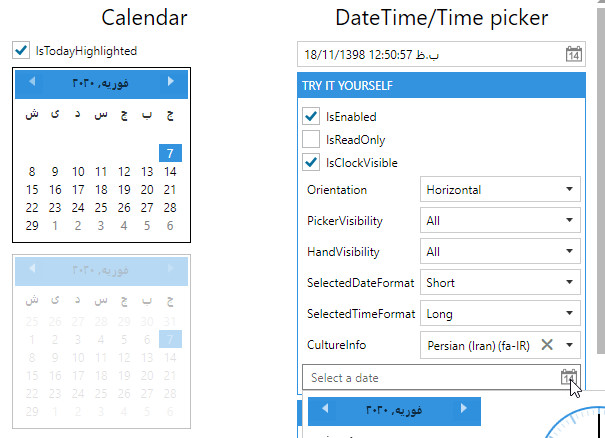Open the SelectedTimeFormat dropdown
The image size is (605, 438).
(x=569, y=314)
